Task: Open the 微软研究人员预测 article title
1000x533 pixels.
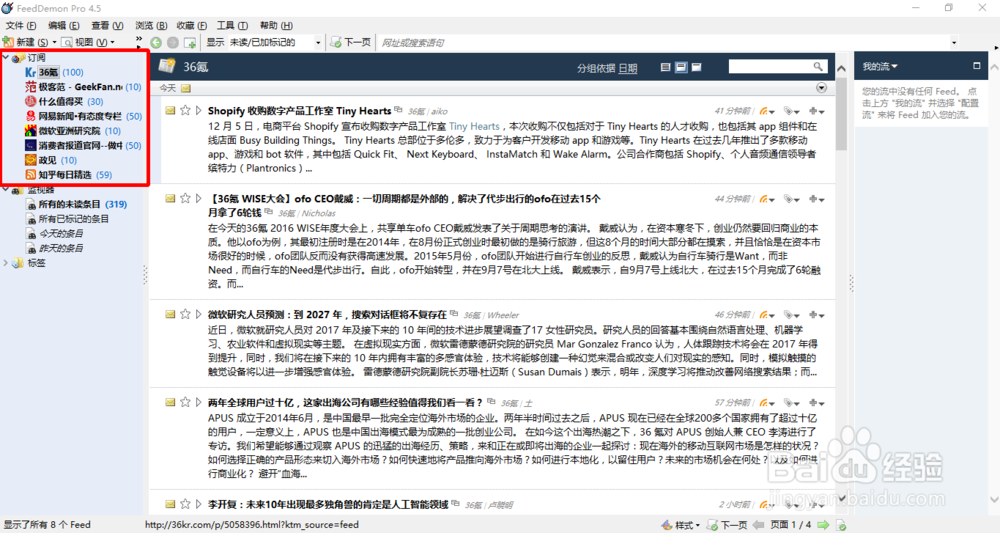Action: pyautogui.click(x=327, y=314)
